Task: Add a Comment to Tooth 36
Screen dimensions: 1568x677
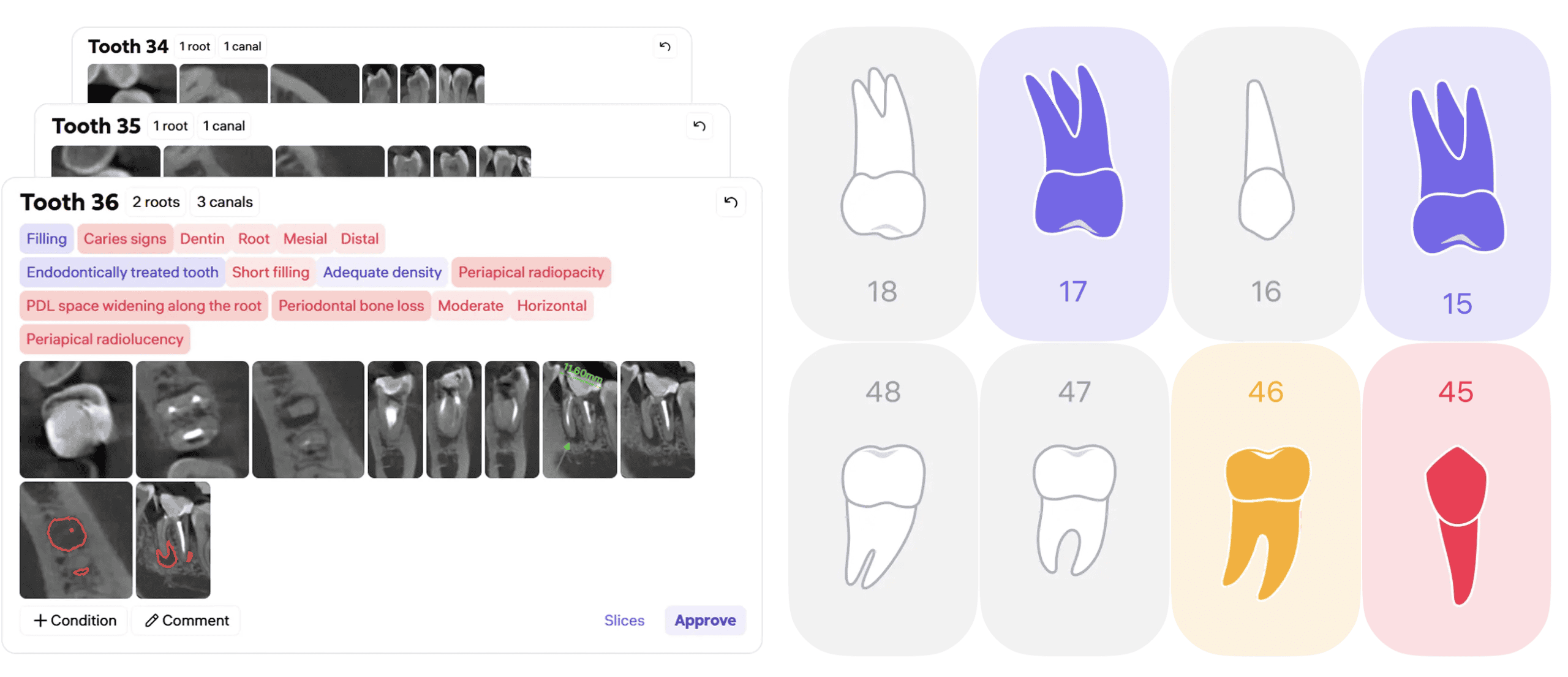Action: coord(186,621)
